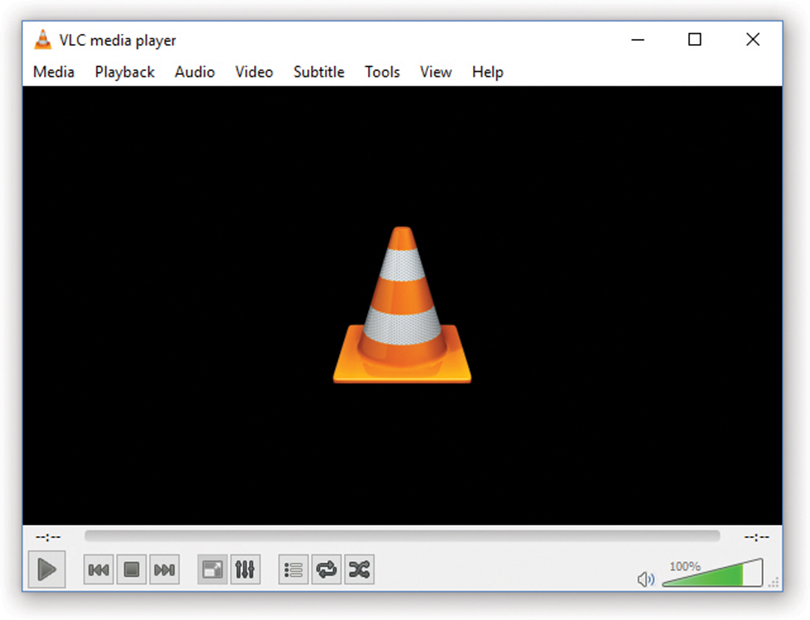810x620 pixels.
Task: Skip to next media track
Action: tap(164, 569)
